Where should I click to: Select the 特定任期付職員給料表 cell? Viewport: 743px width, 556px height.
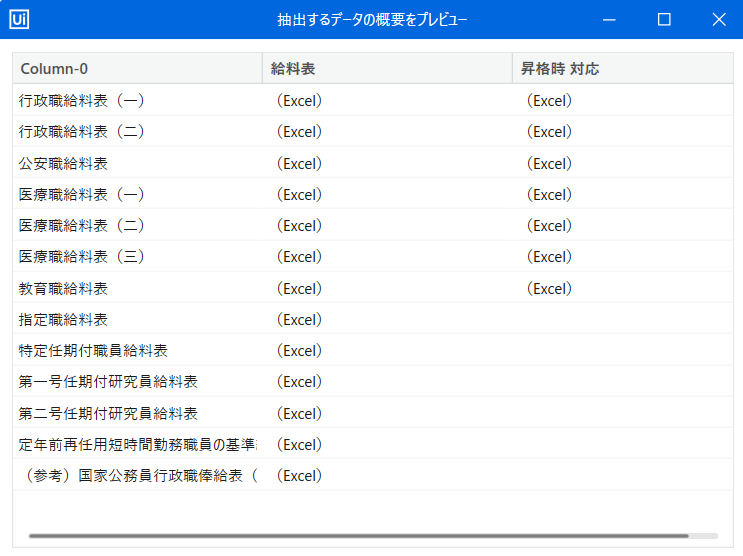(137, 351)
